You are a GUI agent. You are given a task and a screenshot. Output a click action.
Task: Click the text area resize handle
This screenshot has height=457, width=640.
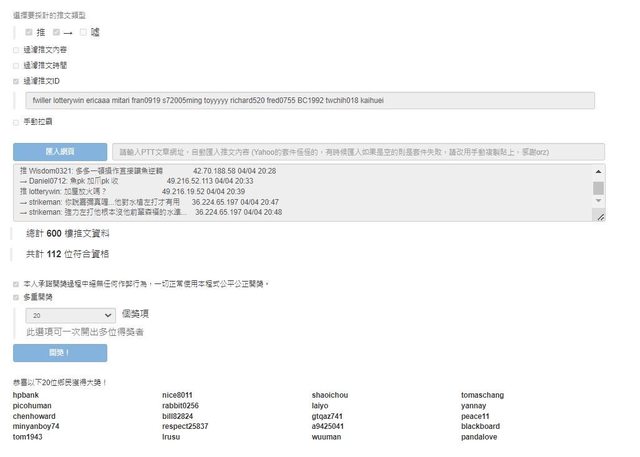(x=600, y=216)
